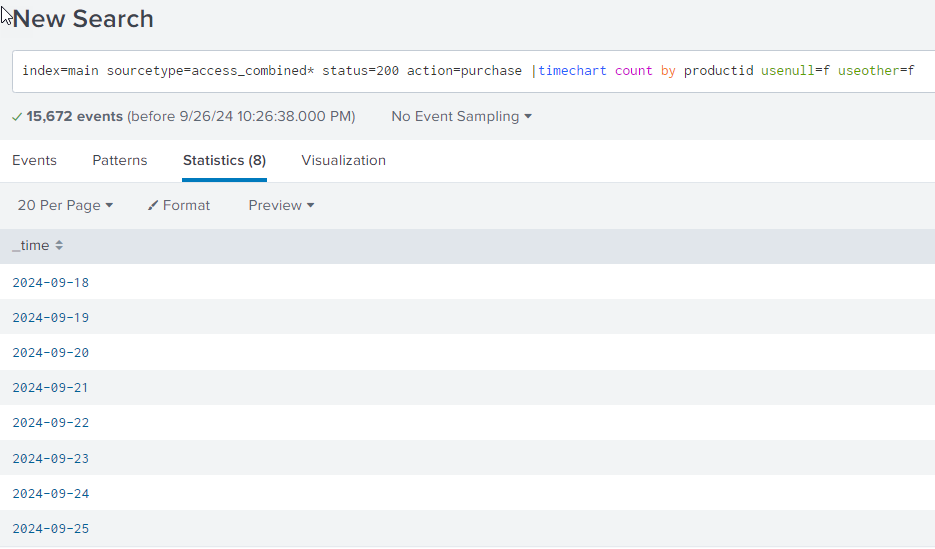The height and width of the screenshot is (549, 935).
Task: Open the 2024-09-25 time entry
Action: 50,528
